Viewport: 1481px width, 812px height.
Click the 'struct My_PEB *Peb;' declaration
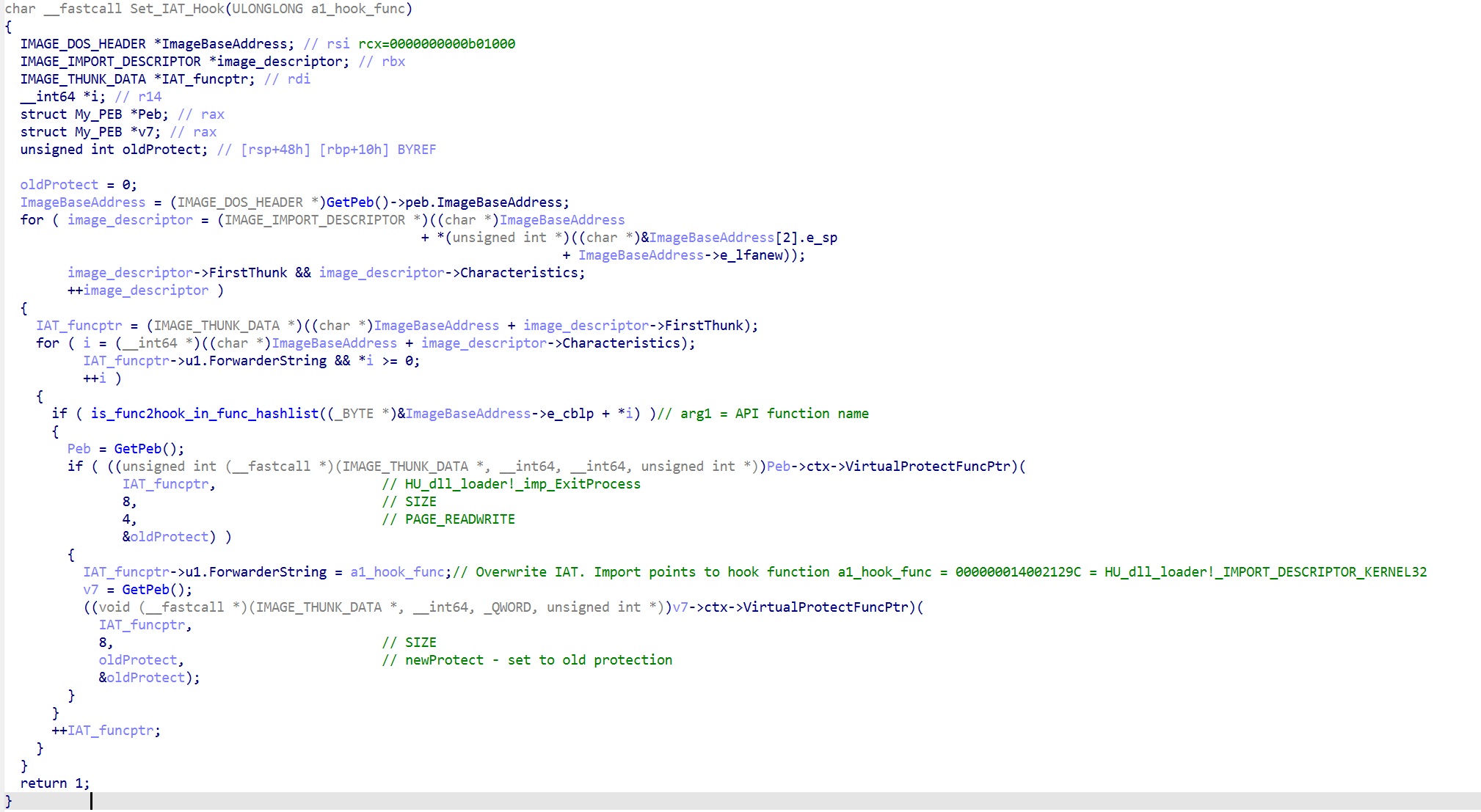tap(95, 114)
